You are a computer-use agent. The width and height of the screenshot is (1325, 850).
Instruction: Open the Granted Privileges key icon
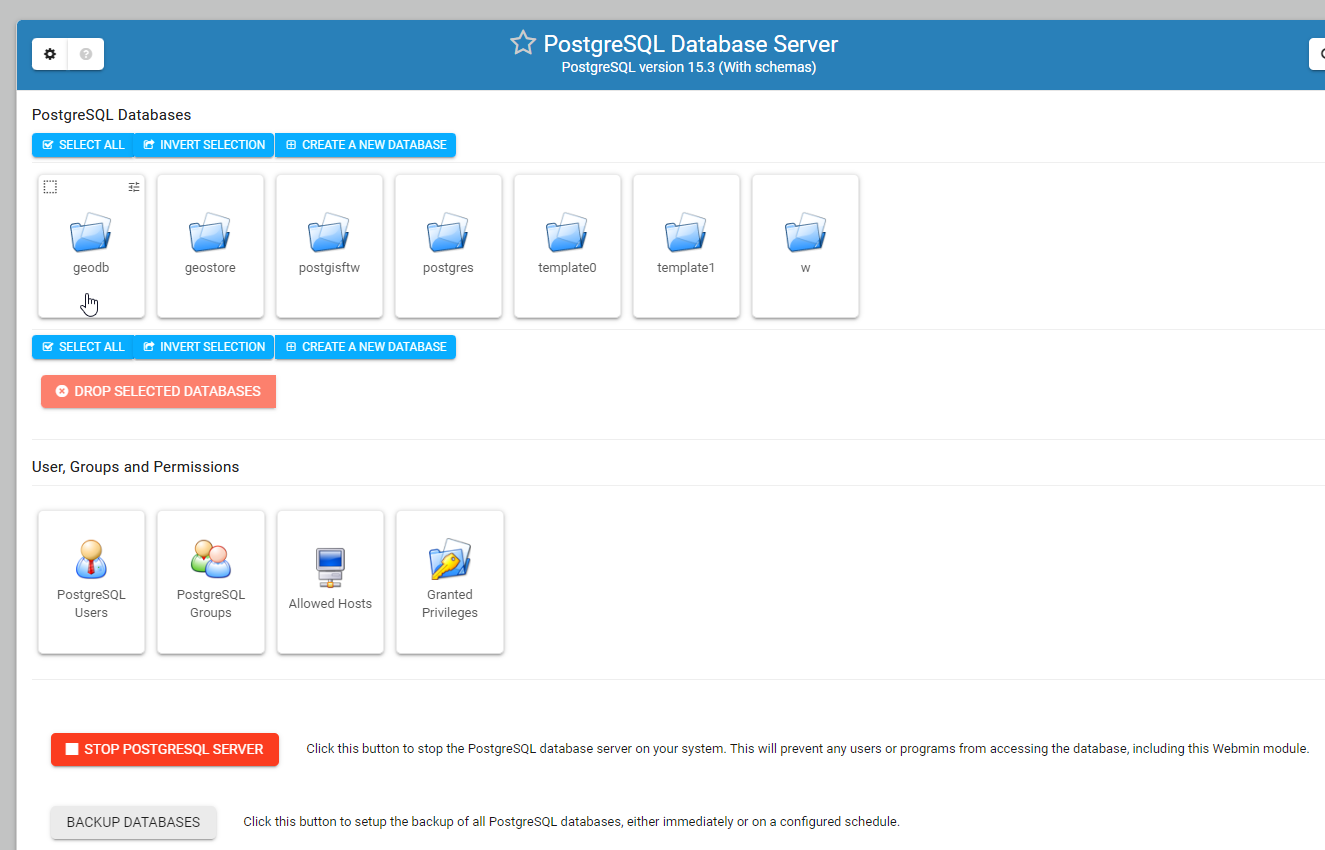(x=450, y=559)
